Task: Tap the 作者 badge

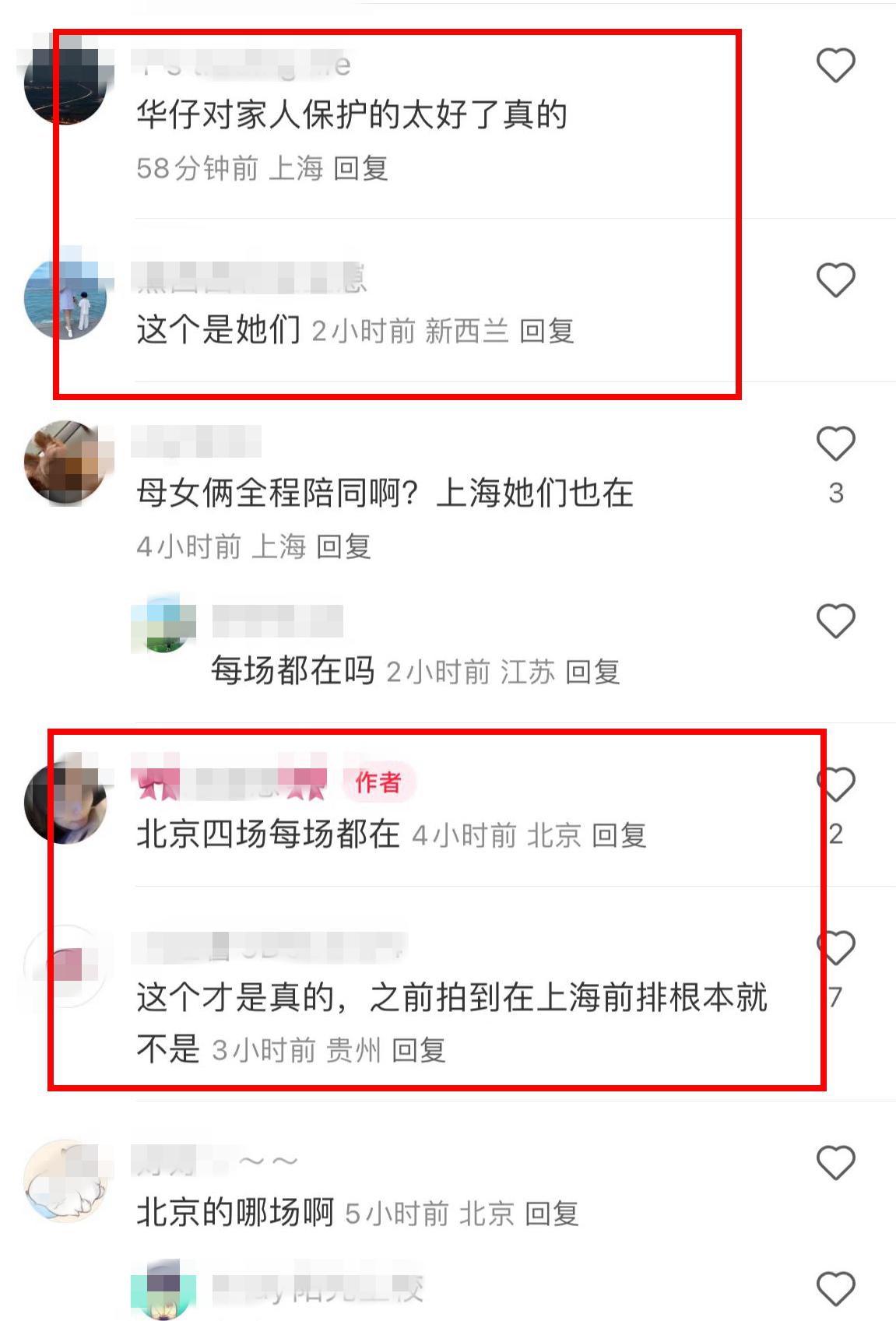Action: pyautogui.click(x=378, y=782)
